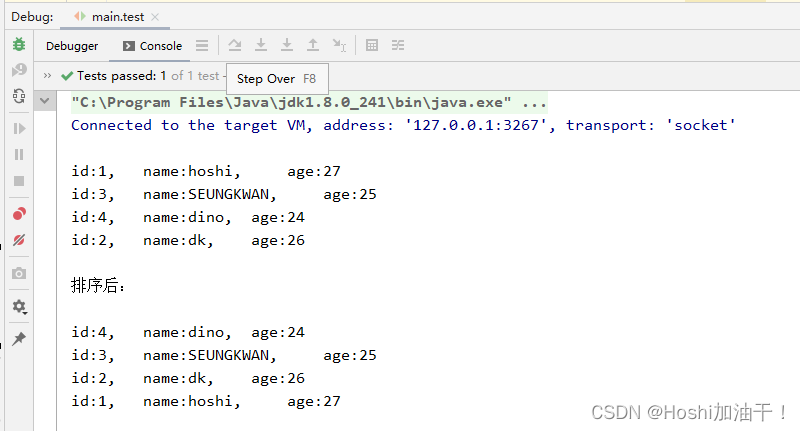
Task: Click the 'Connected to the target VM' line
Action: tap(403, 125)
